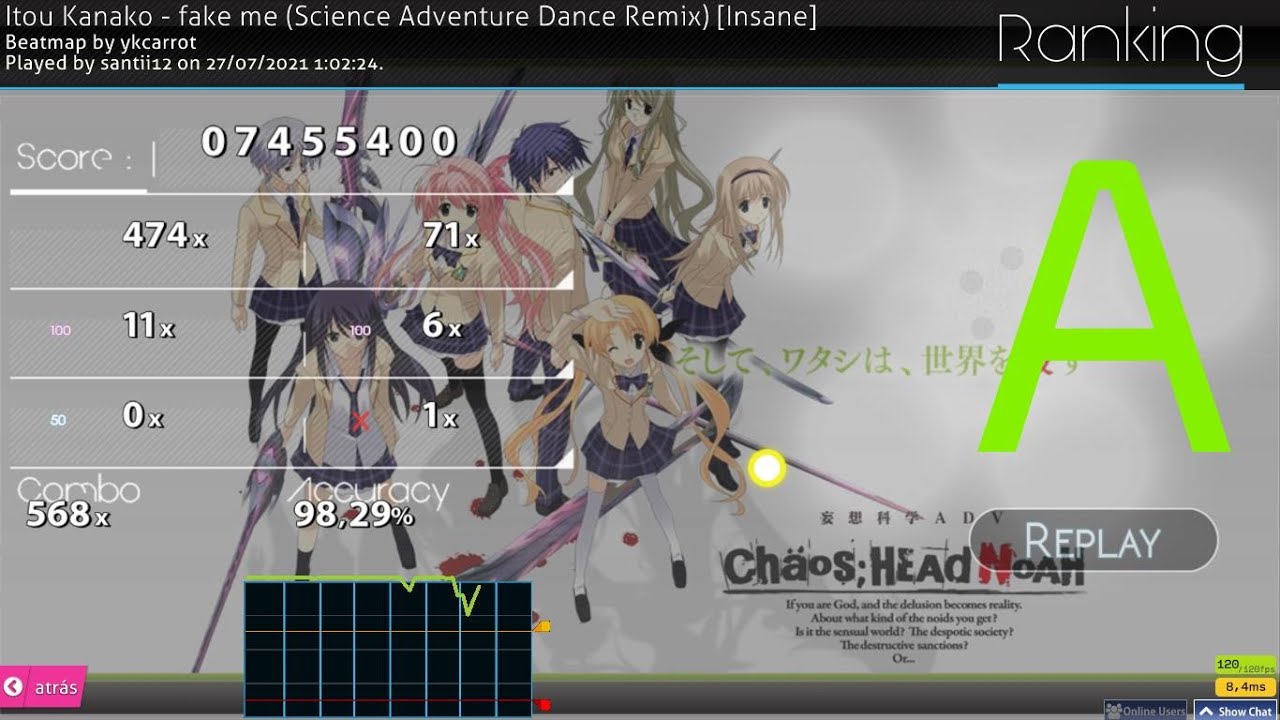Click the 474x hit count

[165, 235]
